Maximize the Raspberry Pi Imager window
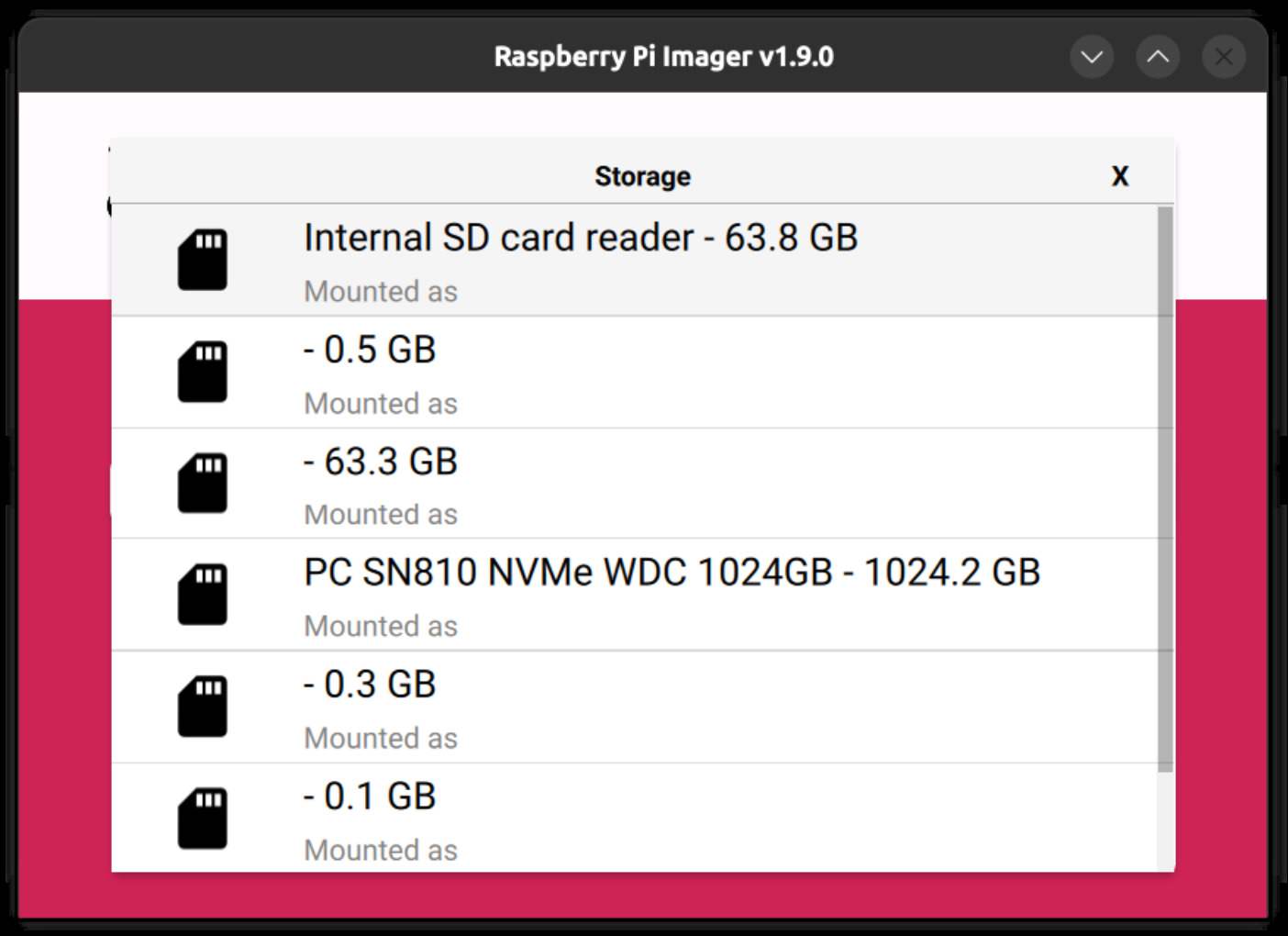This screenshot has width=1288, height=936. point(1158,57)
